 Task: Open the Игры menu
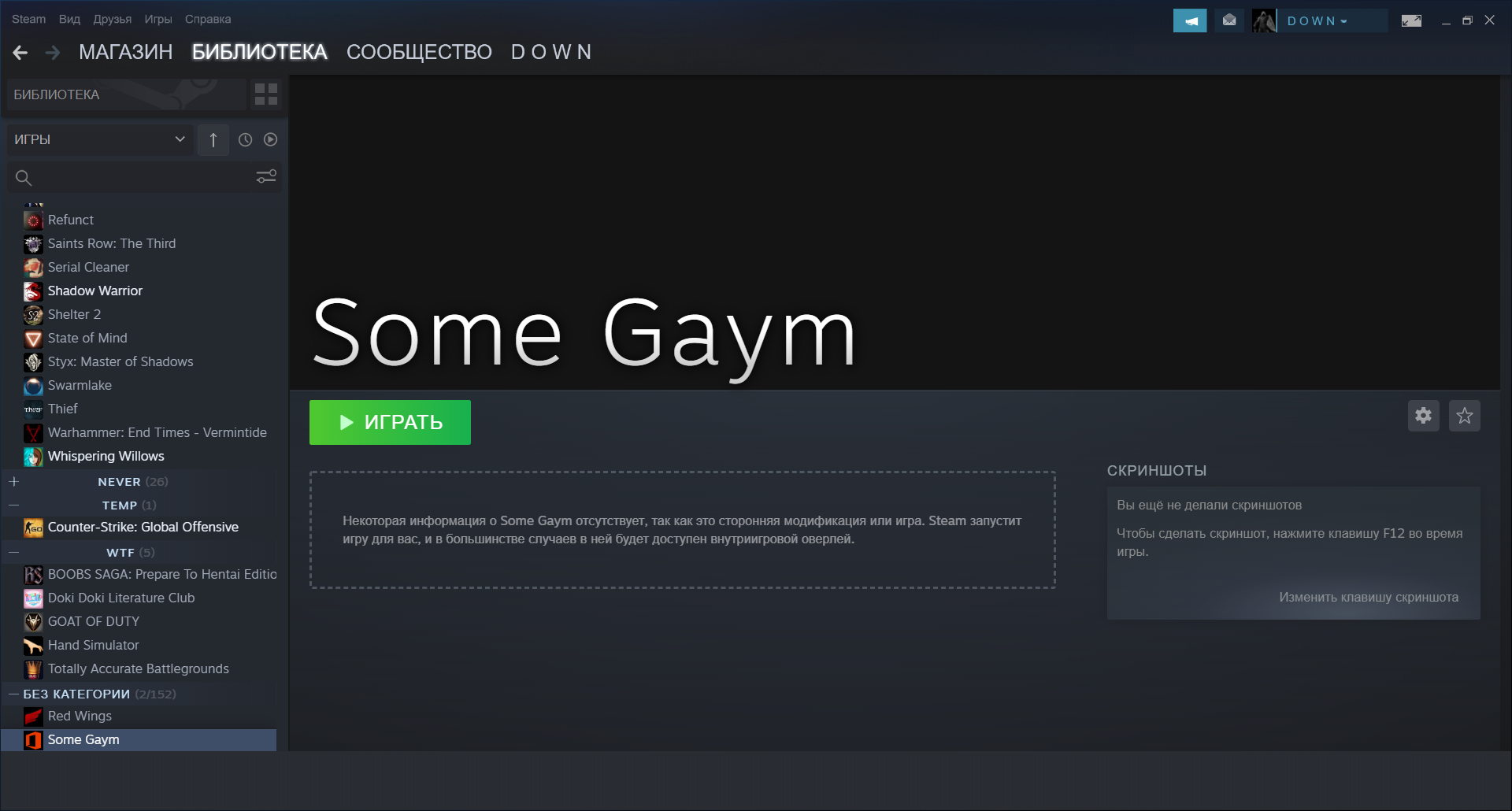point(157,19)
